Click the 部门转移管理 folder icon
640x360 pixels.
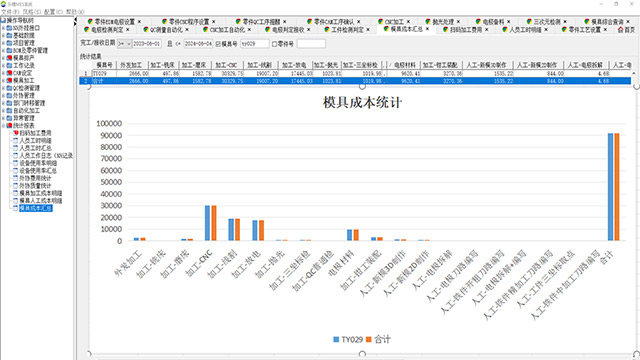[9, 103]
